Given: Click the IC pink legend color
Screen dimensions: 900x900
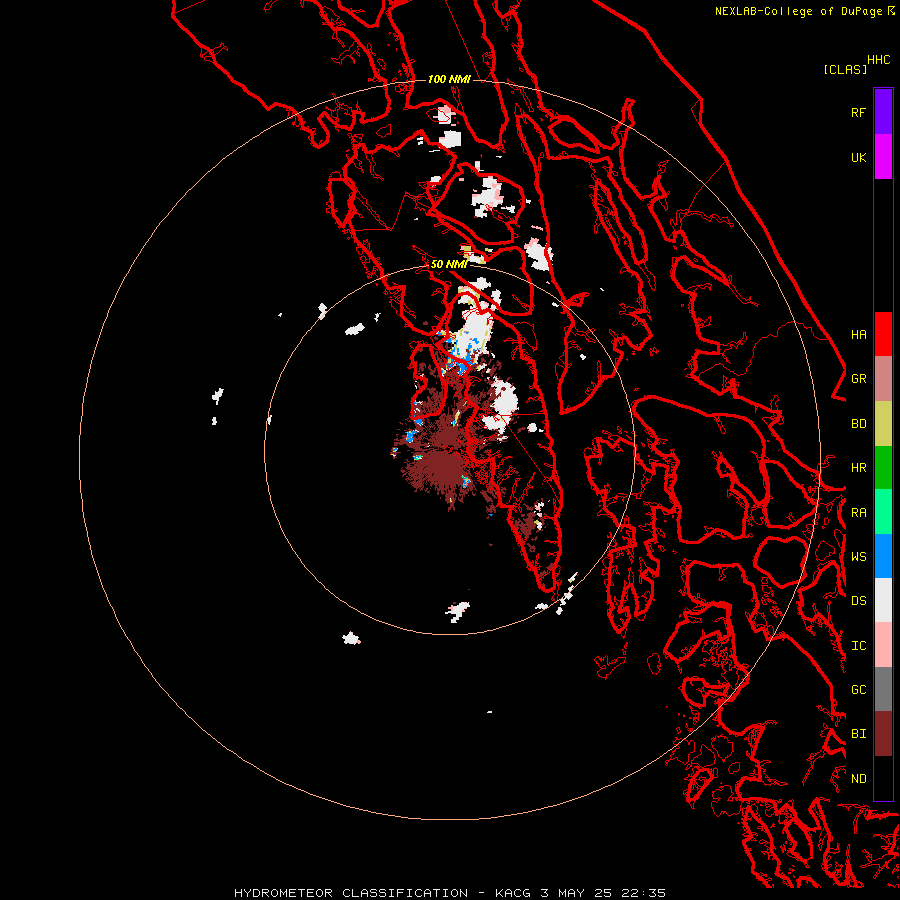Looking at the screenshot, I should (883, 645).
